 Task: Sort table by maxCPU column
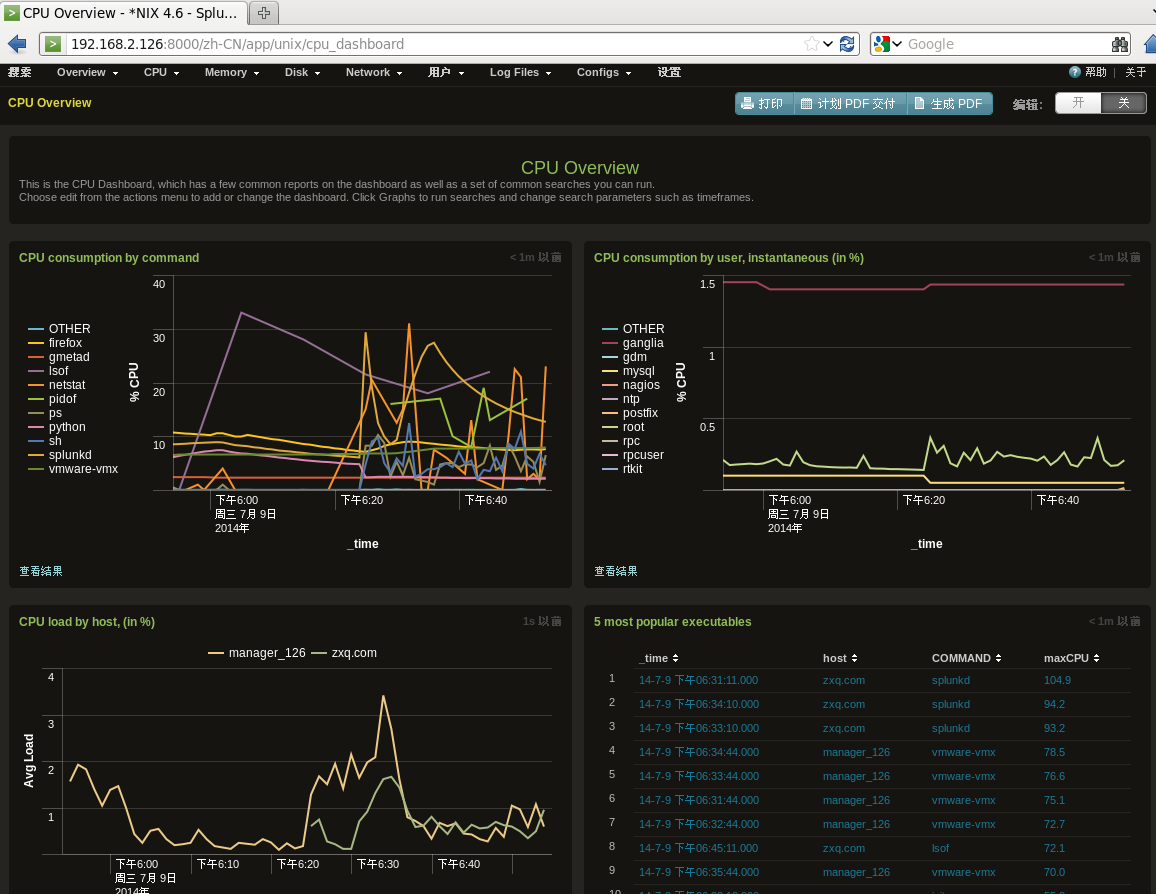tap(1072, 658)
